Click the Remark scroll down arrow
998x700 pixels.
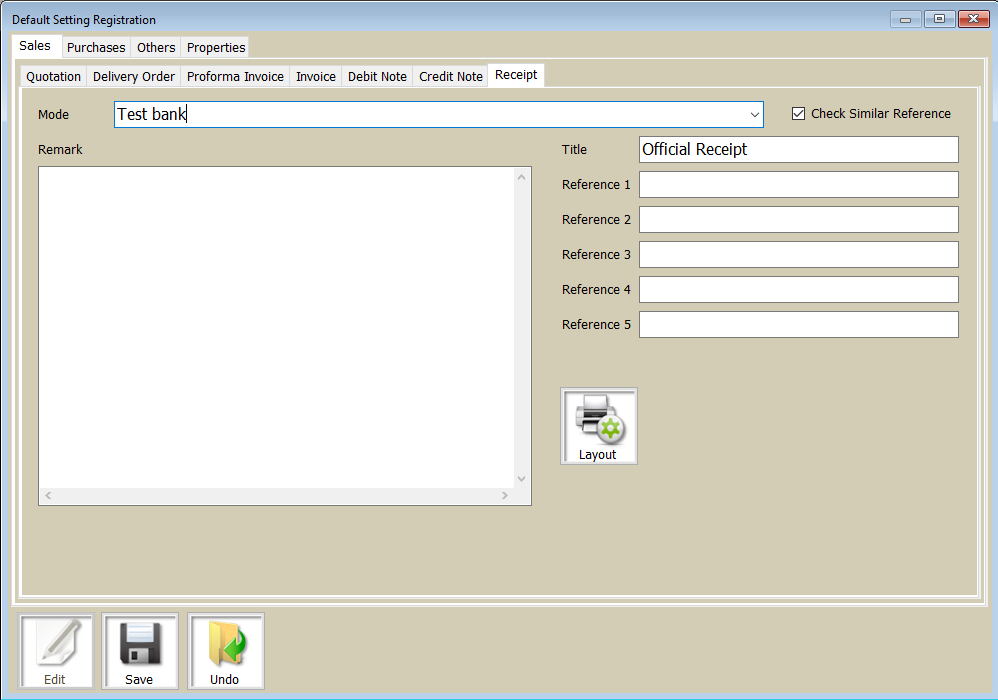pyautogui.click(x=522, y=479)
